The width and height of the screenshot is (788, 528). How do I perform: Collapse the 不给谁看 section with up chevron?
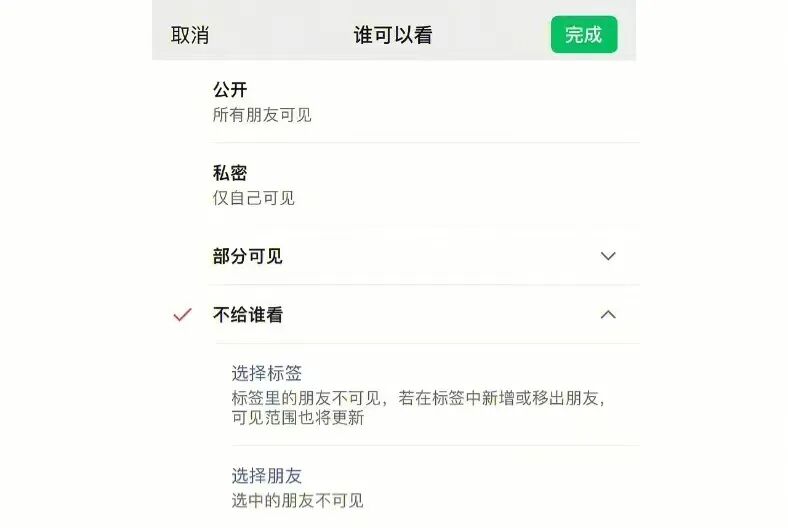[608, 315]
